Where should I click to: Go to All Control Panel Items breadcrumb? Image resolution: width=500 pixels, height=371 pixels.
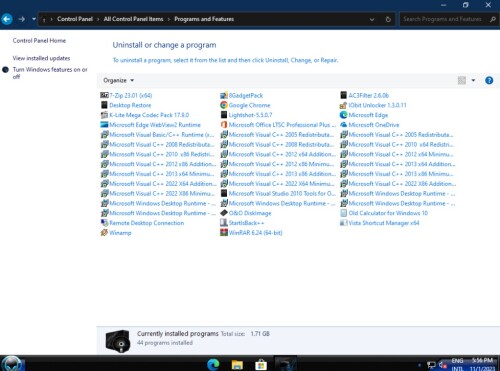(x=133, y=19)
